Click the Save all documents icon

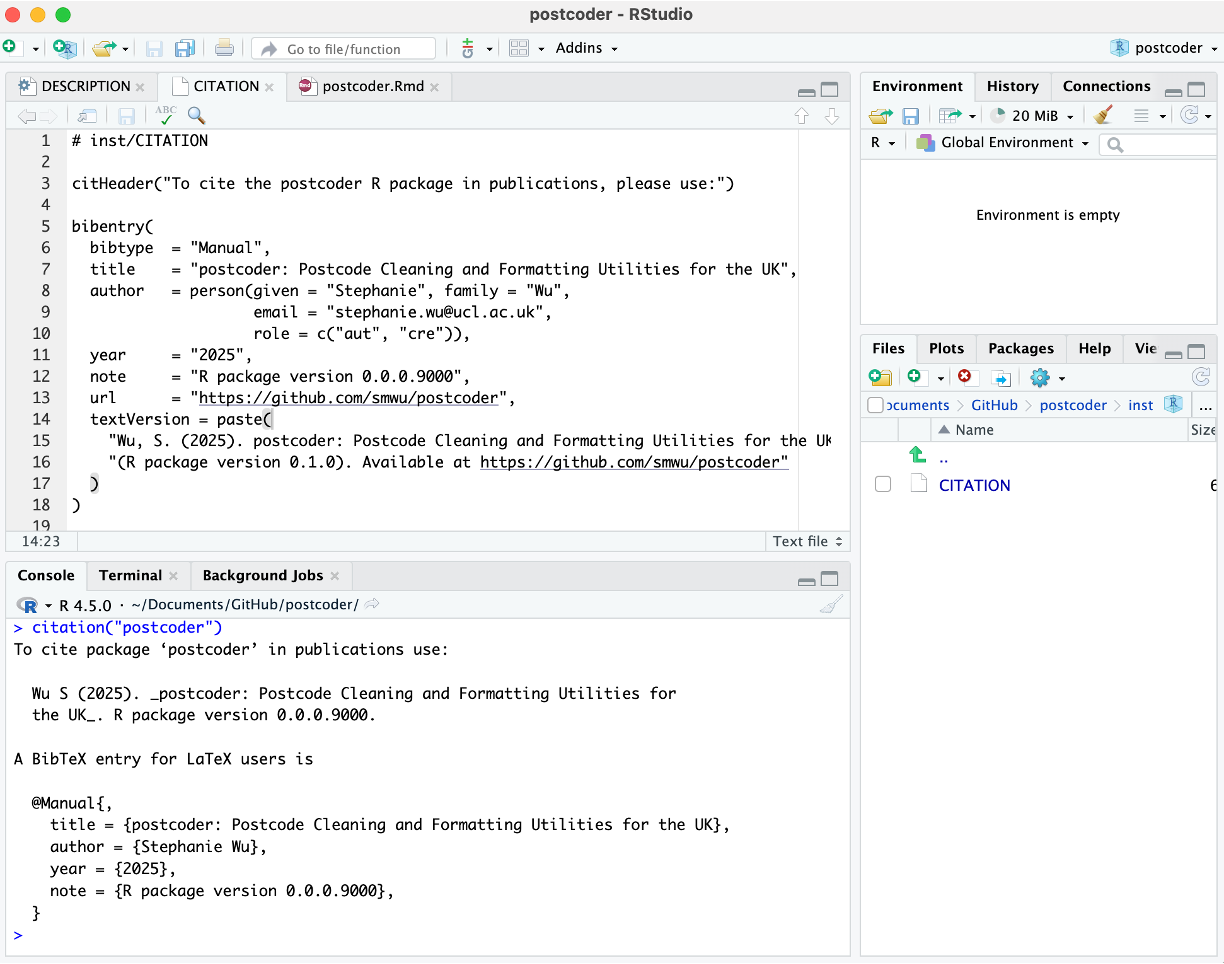[x=184, y=48]
